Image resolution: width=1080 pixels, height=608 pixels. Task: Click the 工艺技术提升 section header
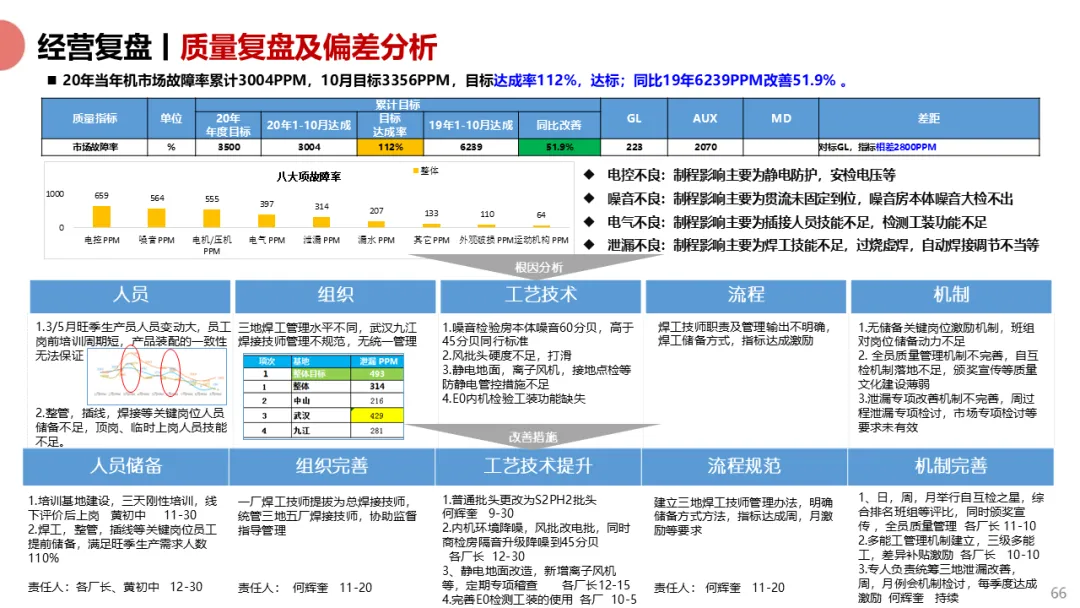pyautogui.click(x=538, y=466)
